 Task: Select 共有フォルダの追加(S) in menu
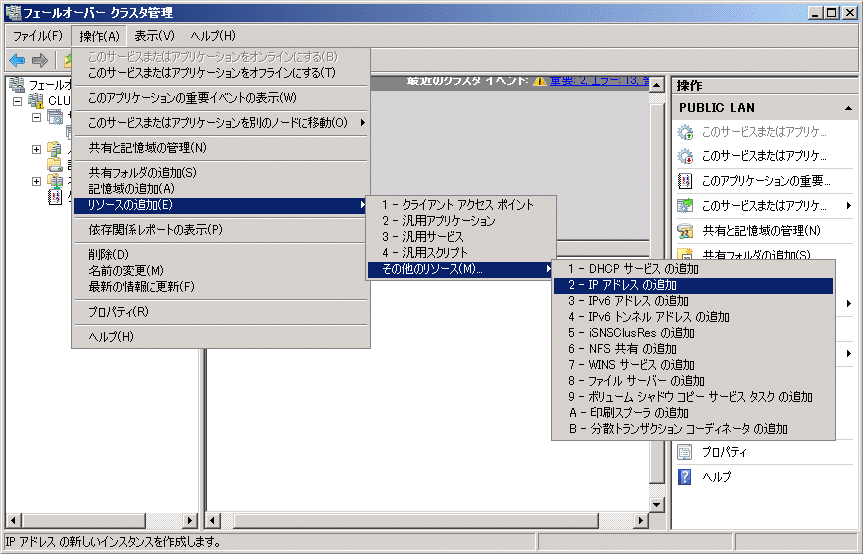(142, 173)
